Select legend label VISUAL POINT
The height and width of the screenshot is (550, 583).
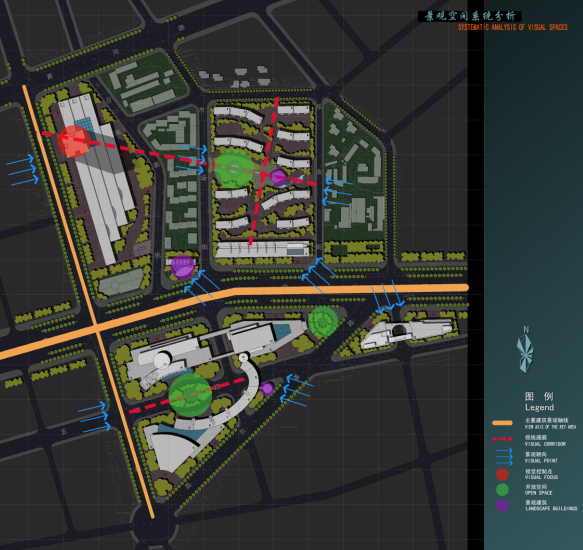click(541, 461)
